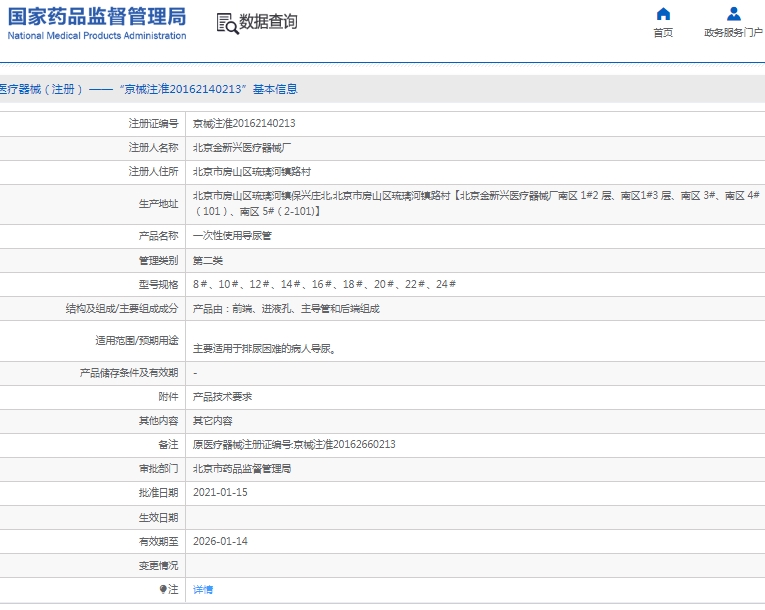Click the 产品技术要求 attachment entry
This screenshot has height=610, width=765.
point(222,397)
